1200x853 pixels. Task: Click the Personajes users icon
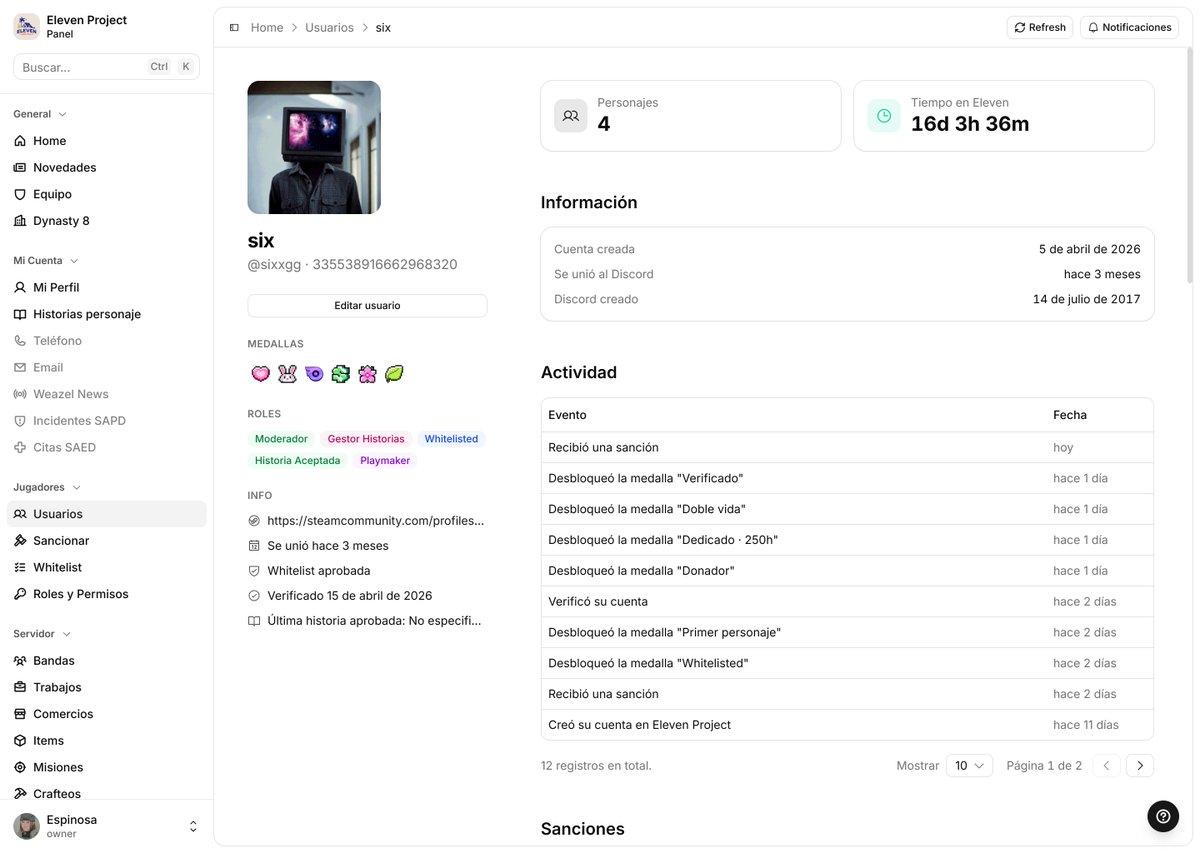pyautogui.click(x=571, y=116)
